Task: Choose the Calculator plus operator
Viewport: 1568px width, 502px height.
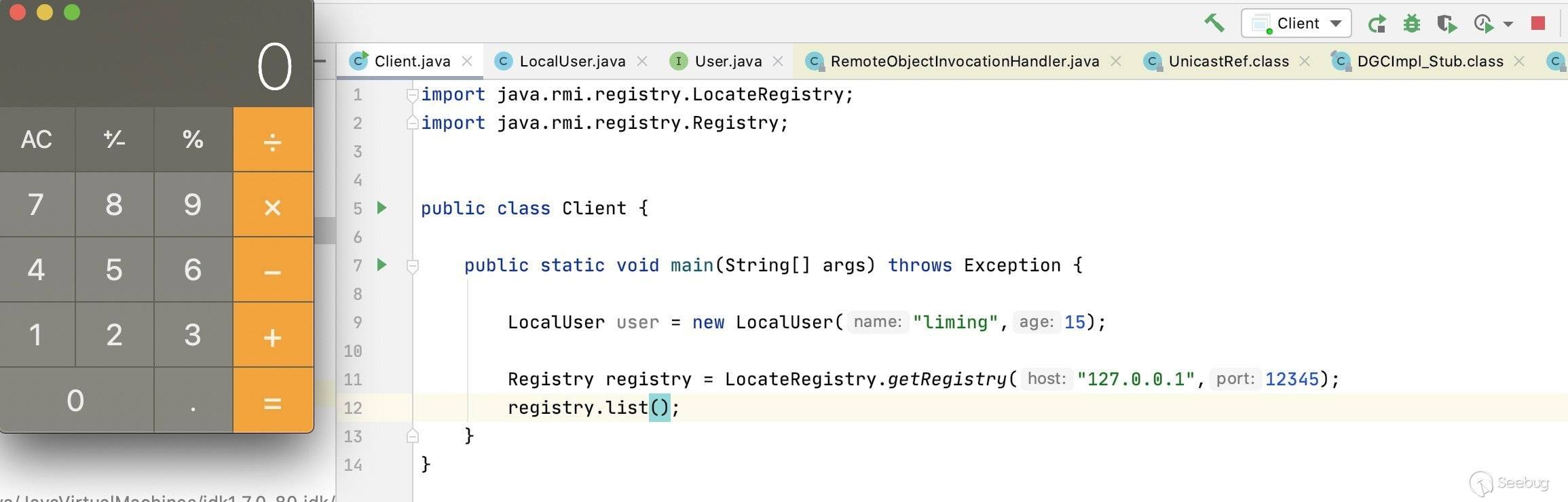Action: (273, 334)
